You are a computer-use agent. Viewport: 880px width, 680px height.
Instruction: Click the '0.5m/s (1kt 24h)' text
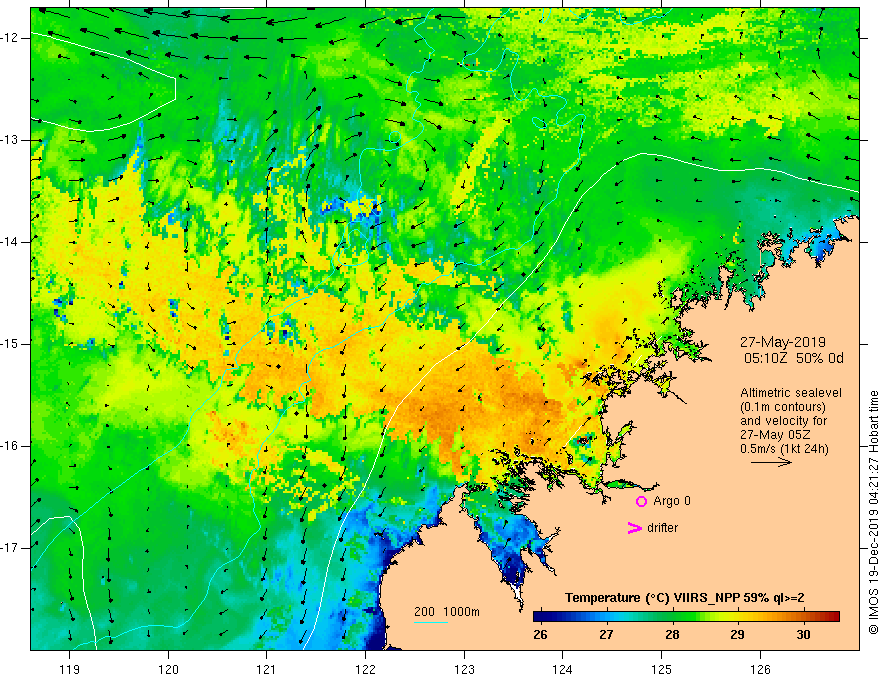coord(784,449)
